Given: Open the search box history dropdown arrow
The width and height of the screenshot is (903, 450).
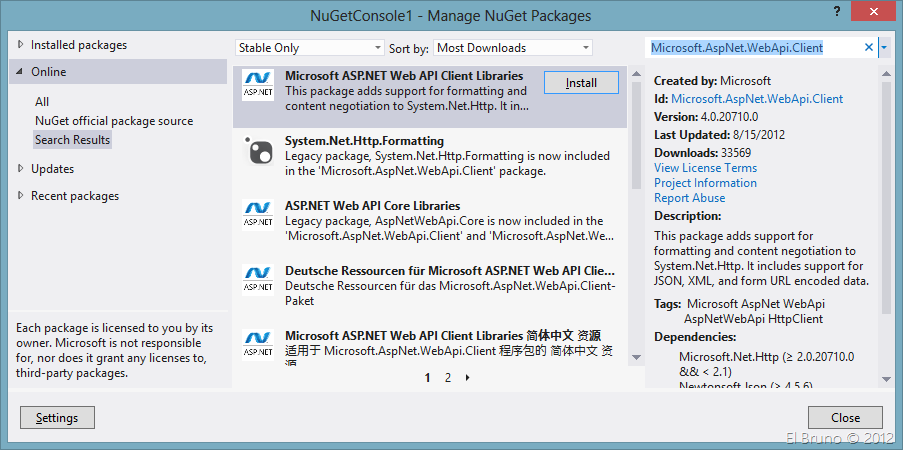Looking at the screenshot, I should click(884, 47).
